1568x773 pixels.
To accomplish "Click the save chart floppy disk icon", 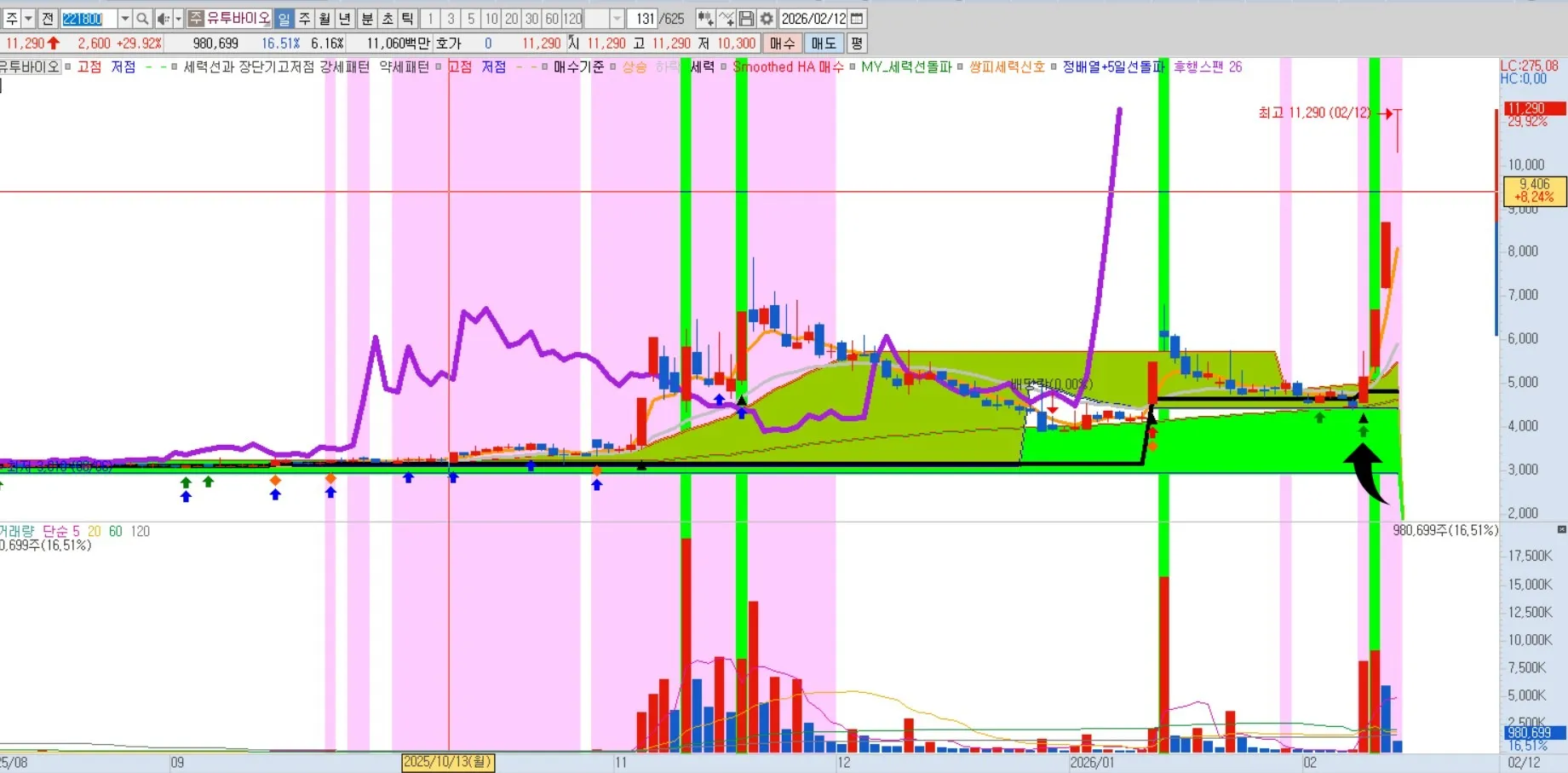I will [x=746, y=19].
